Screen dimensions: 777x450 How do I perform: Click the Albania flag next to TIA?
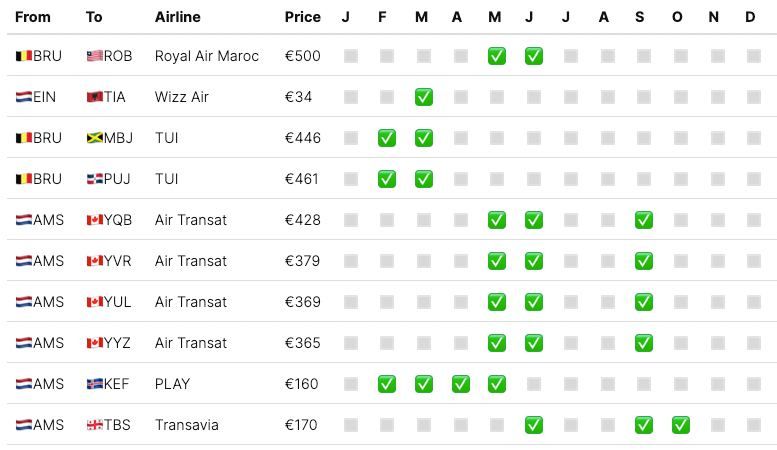tap(94, 97)
